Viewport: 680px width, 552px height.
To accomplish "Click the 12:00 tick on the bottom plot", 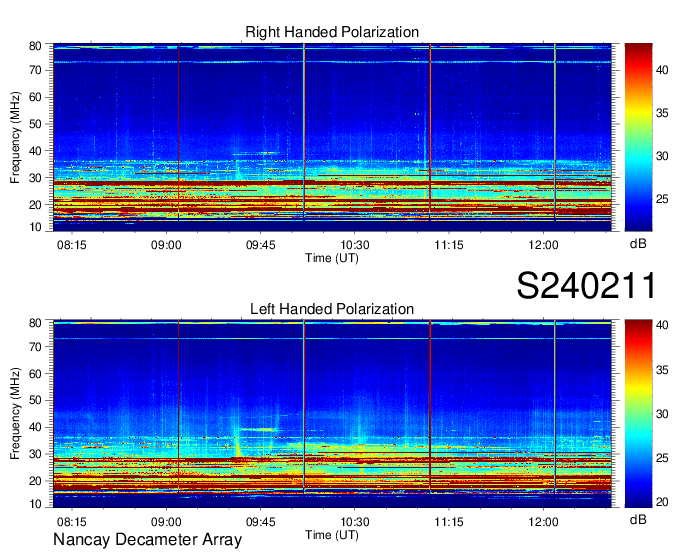I will pos(543,522).
